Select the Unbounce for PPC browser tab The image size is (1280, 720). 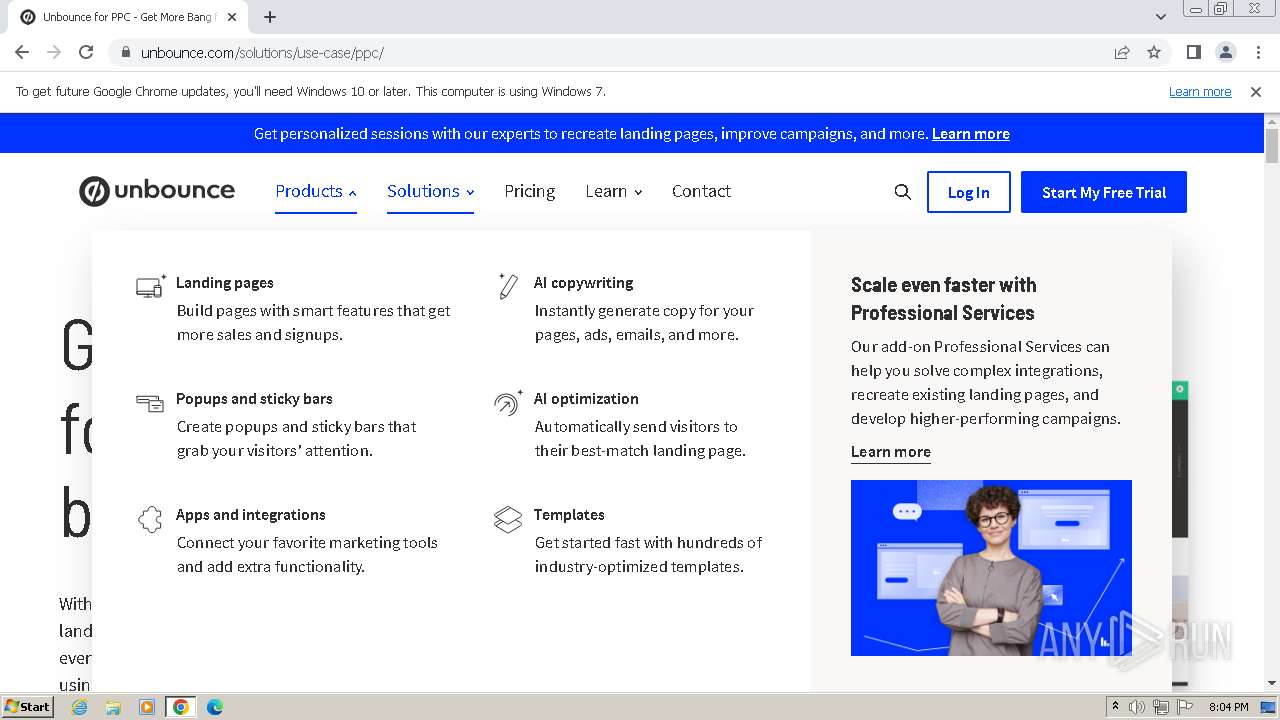tap(126, 17)
